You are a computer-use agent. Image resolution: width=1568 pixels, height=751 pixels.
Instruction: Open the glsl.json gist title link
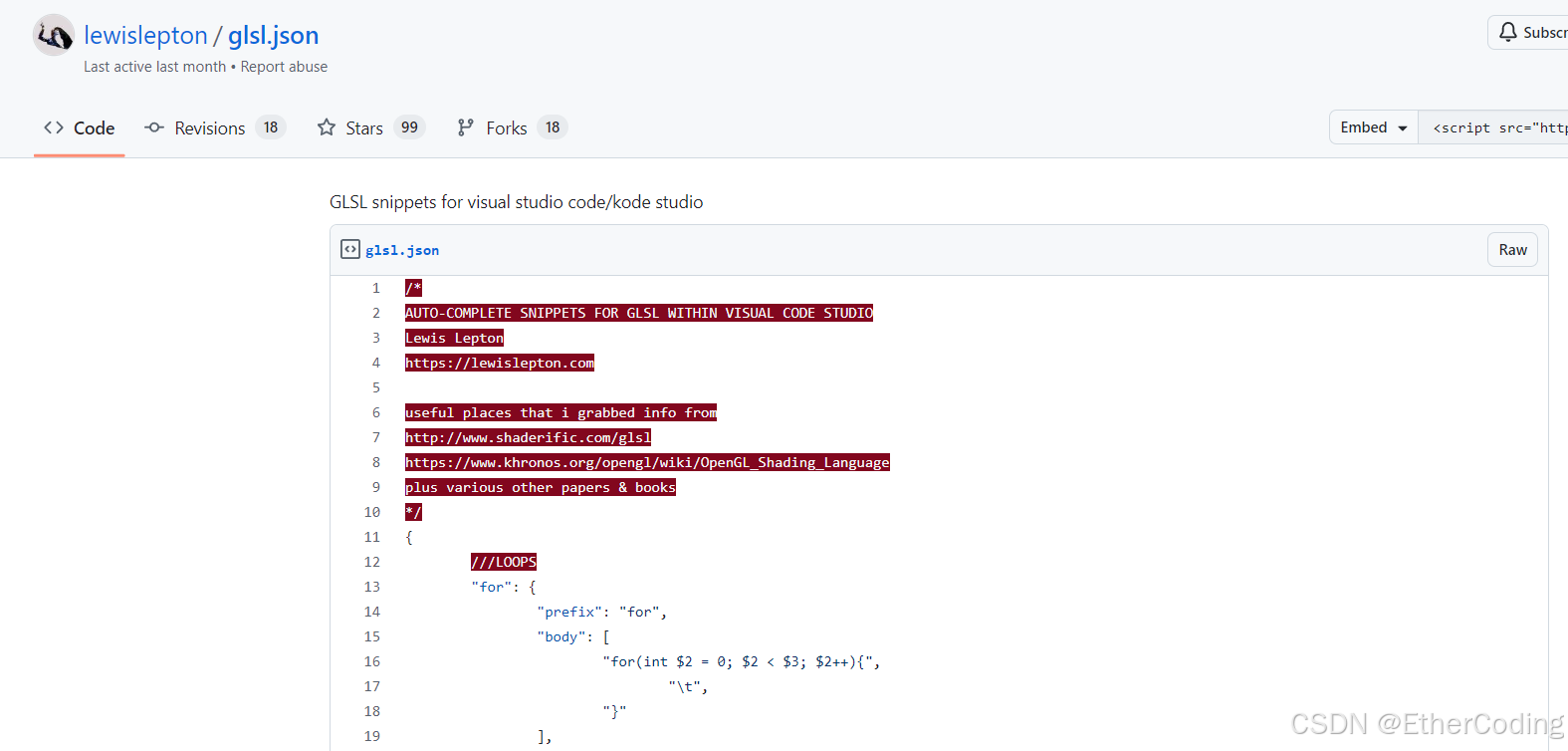[274, 35]
